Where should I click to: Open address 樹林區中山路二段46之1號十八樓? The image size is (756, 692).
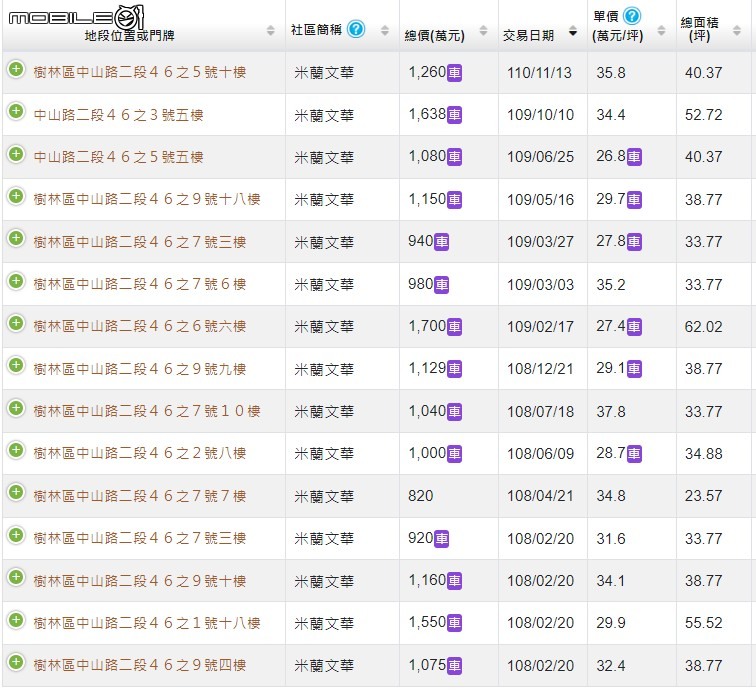tap(147, 623)
